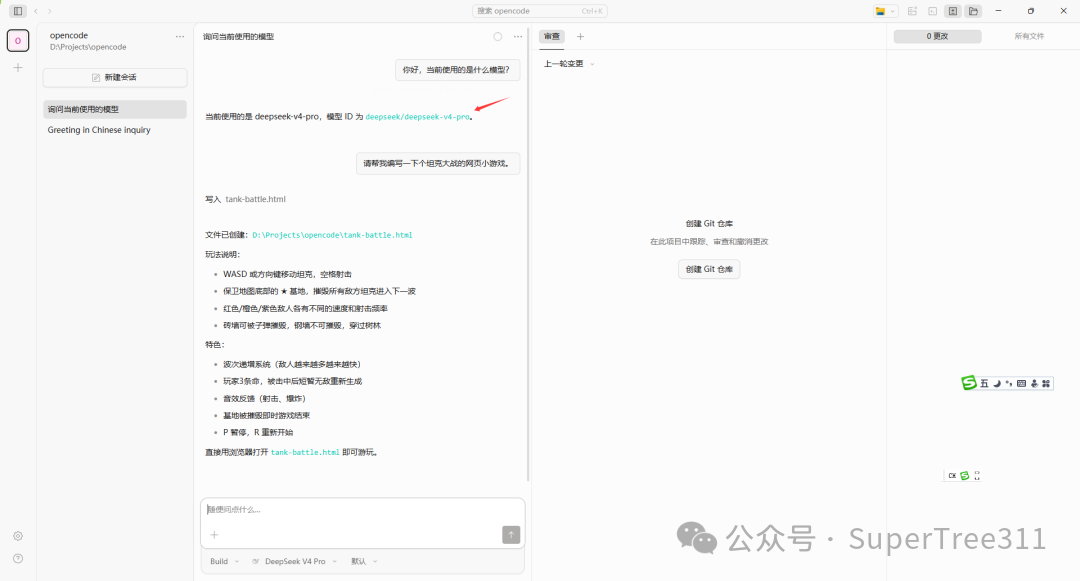Open the IME soft keyboard icon
Viewport: 1080px width, 581px height.
tap(1021, 383)
